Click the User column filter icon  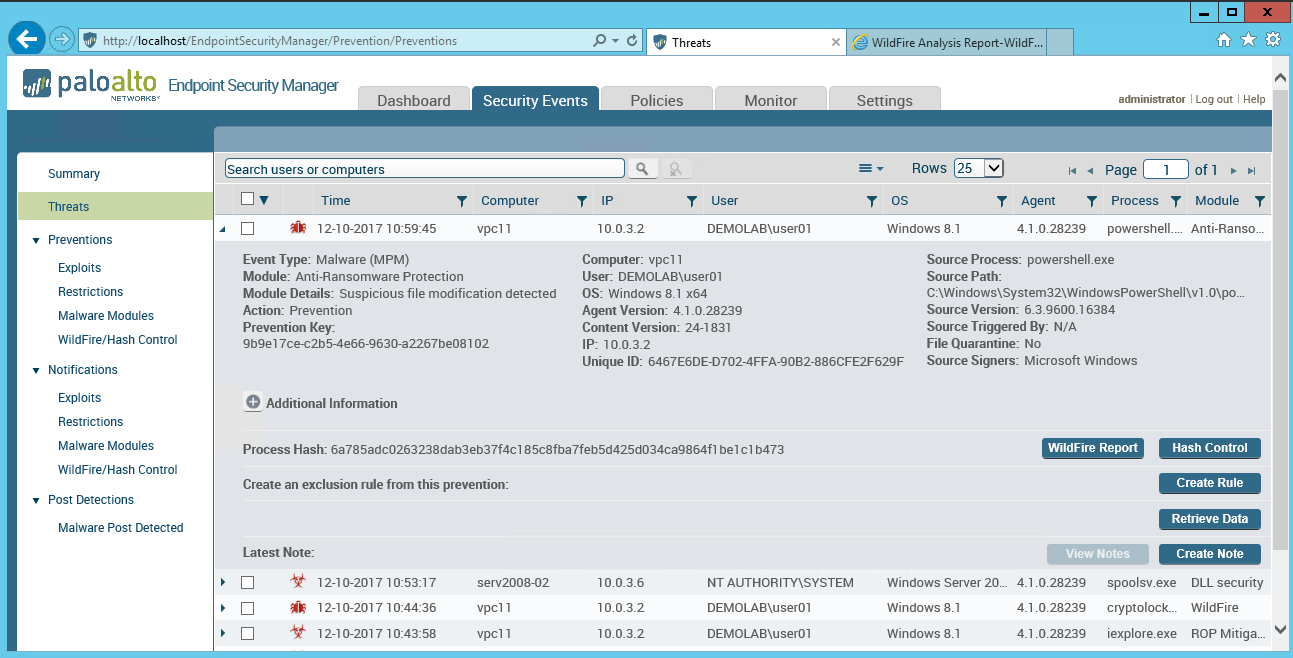click(871, 201)
